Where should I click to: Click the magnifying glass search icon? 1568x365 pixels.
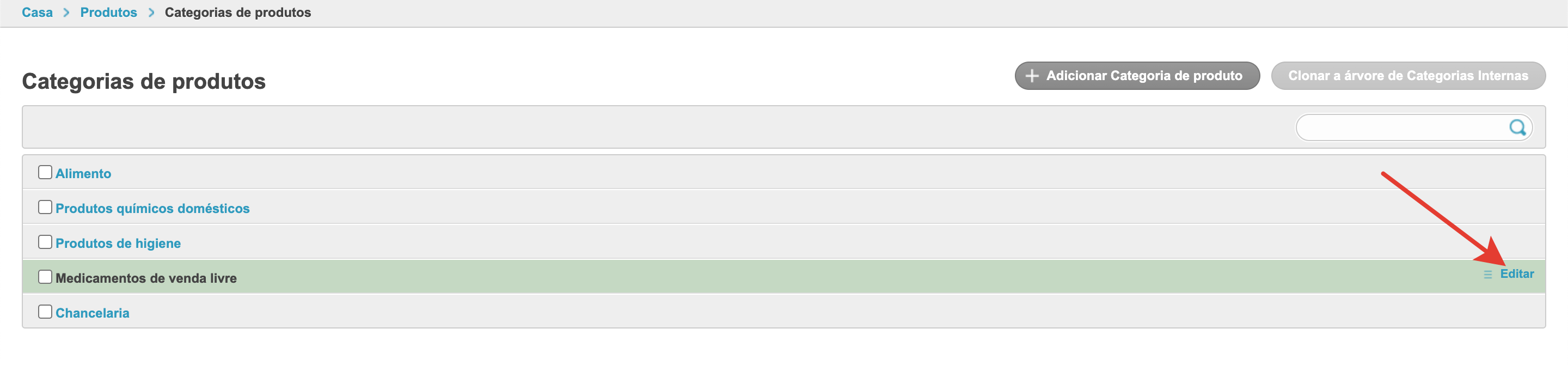(x=1517, y=127)
